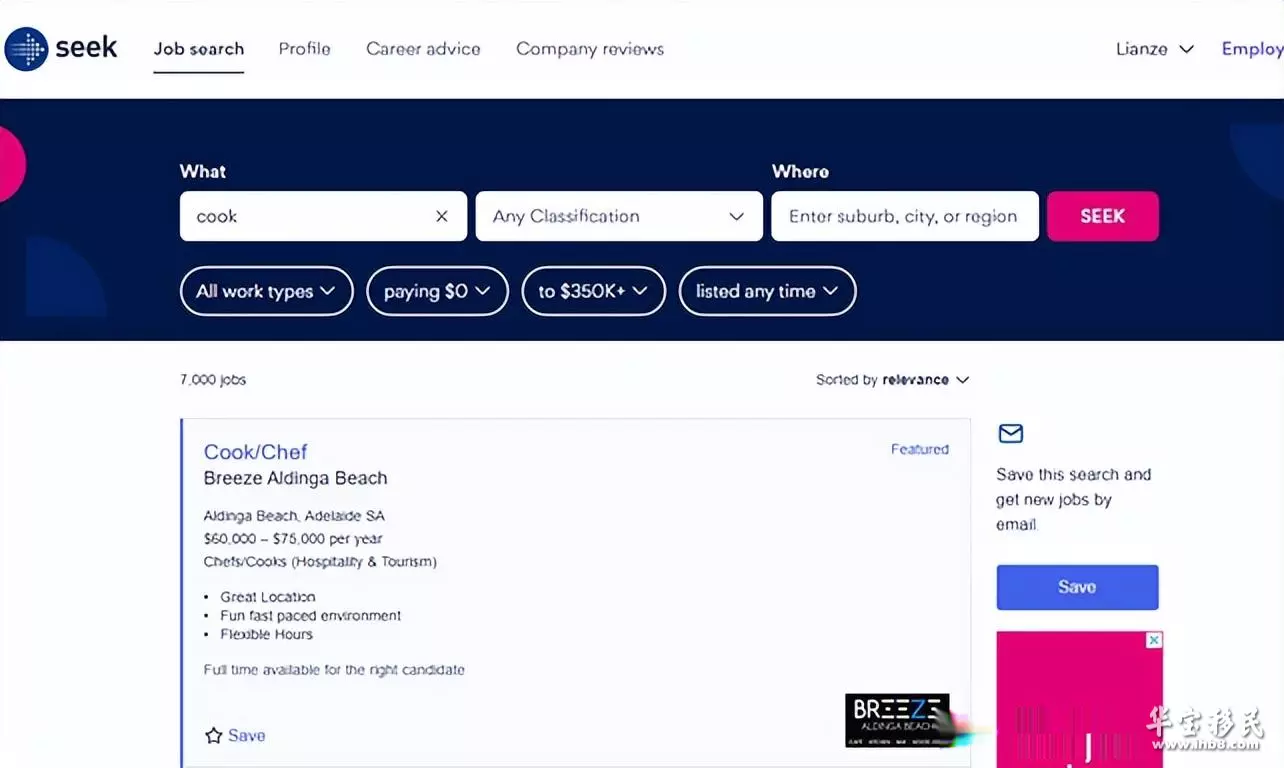Expand the paying $0 filter
Viewport: 1284px width, 768px height.
438,291
